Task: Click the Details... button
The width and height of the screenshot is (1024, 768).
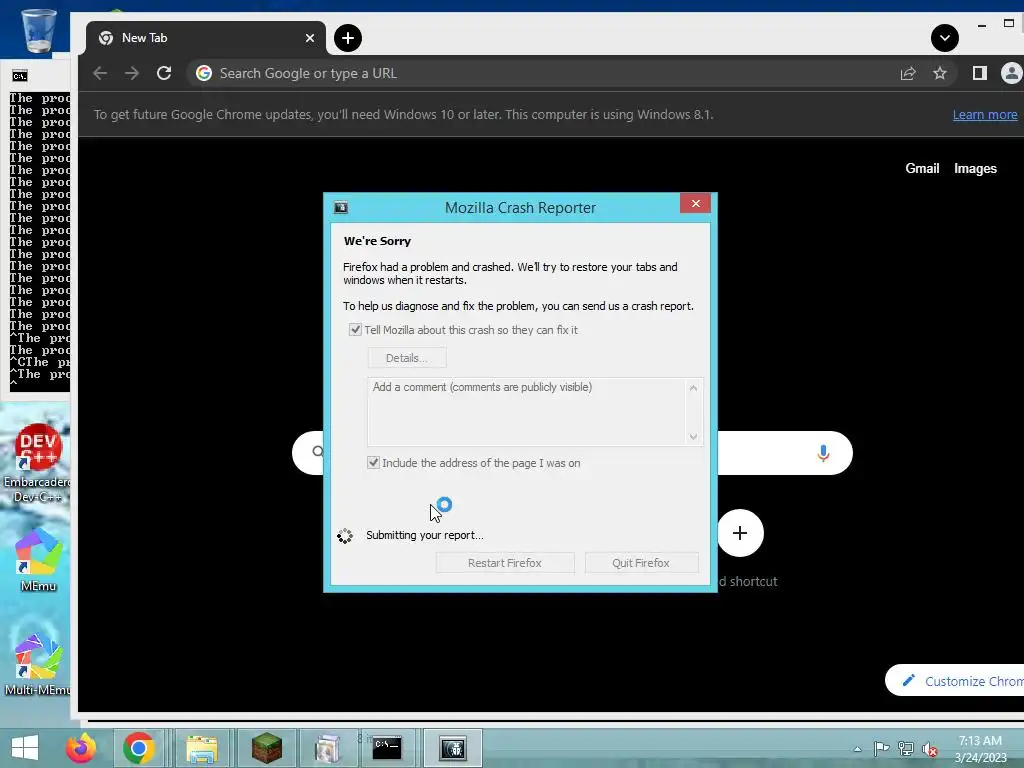Action: coord(407,358)
